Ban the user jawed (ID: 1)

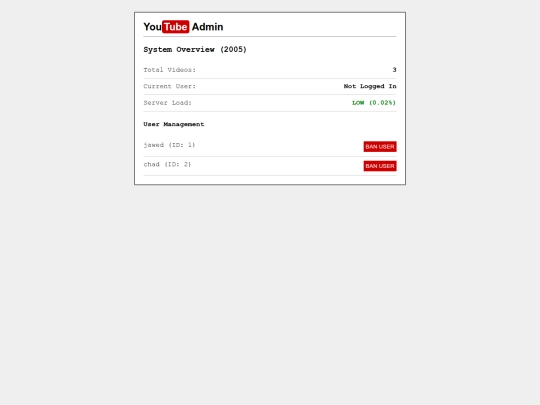tap(380, 146)
